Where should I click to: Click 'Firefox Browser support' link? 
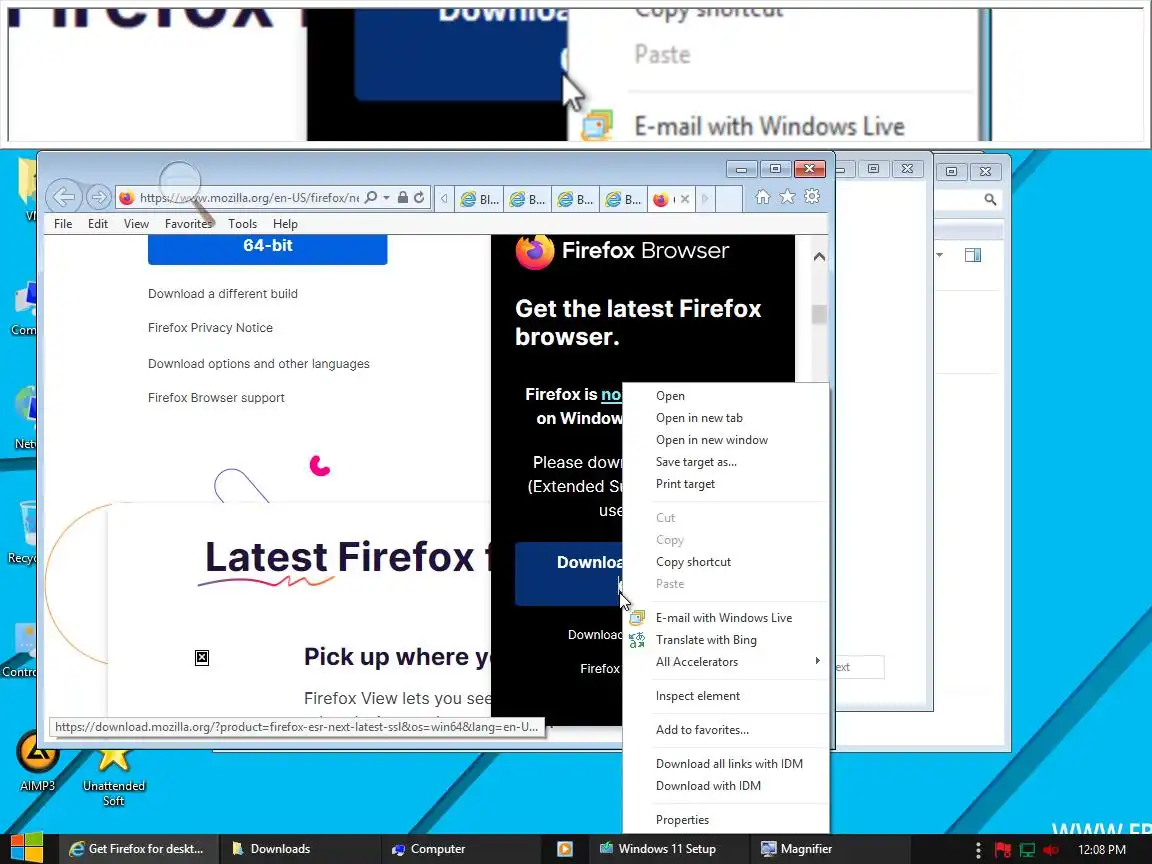pyautogui.click(x=216, y=397)
